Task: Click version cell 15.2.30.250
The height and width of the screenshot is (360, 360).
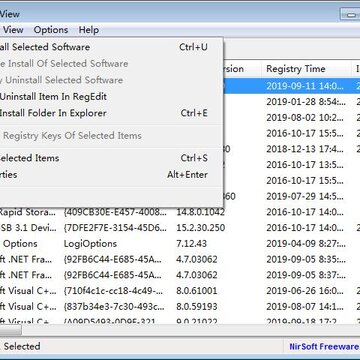Action: tap(200, 228)
